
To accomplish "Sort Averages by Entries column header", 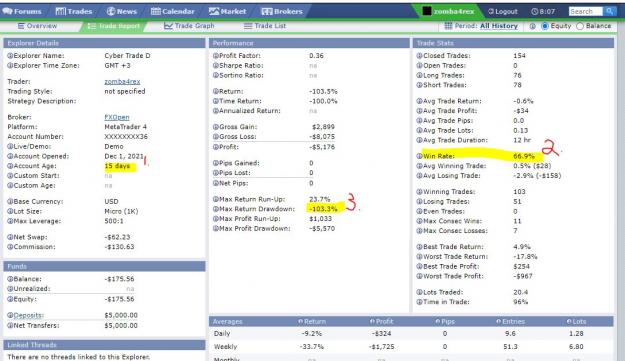I will point(510,322).
